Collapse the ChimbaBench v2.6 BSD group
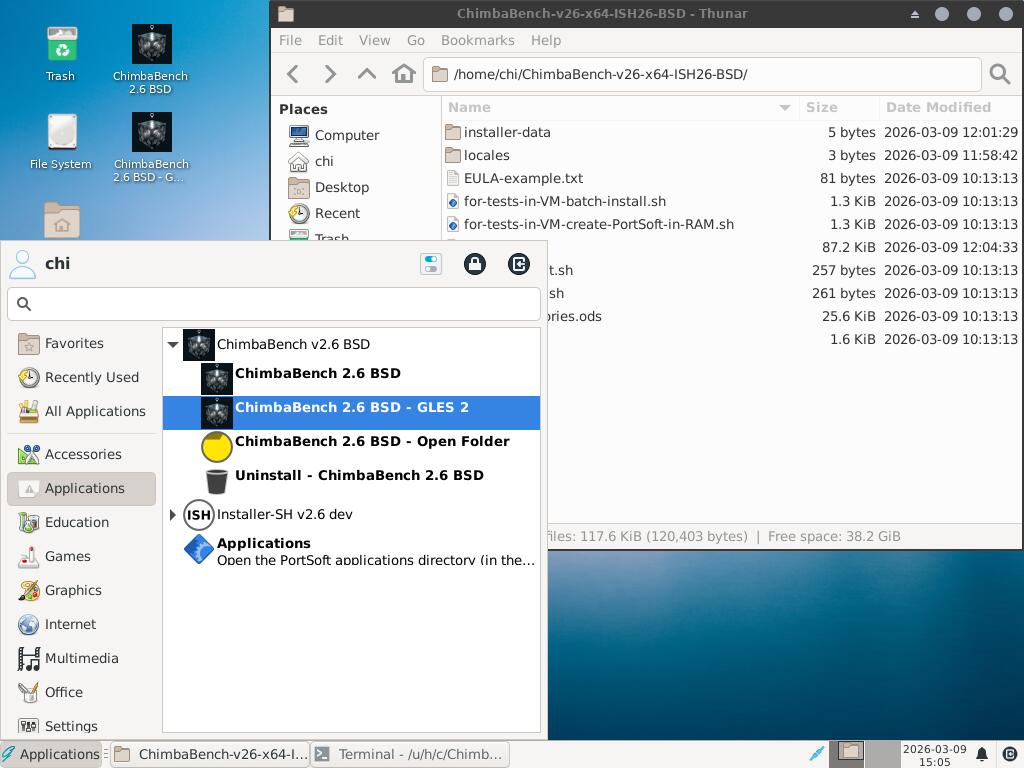 tap(173, 345)
